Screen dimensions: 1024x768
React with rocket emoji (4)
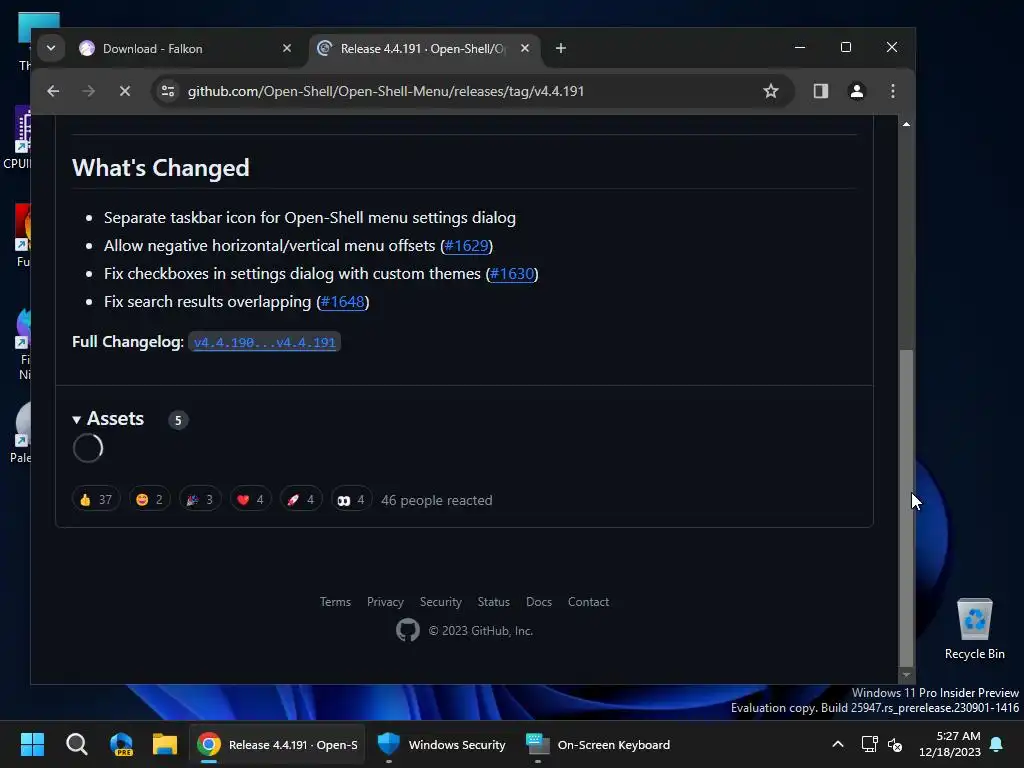click(300, 500)
